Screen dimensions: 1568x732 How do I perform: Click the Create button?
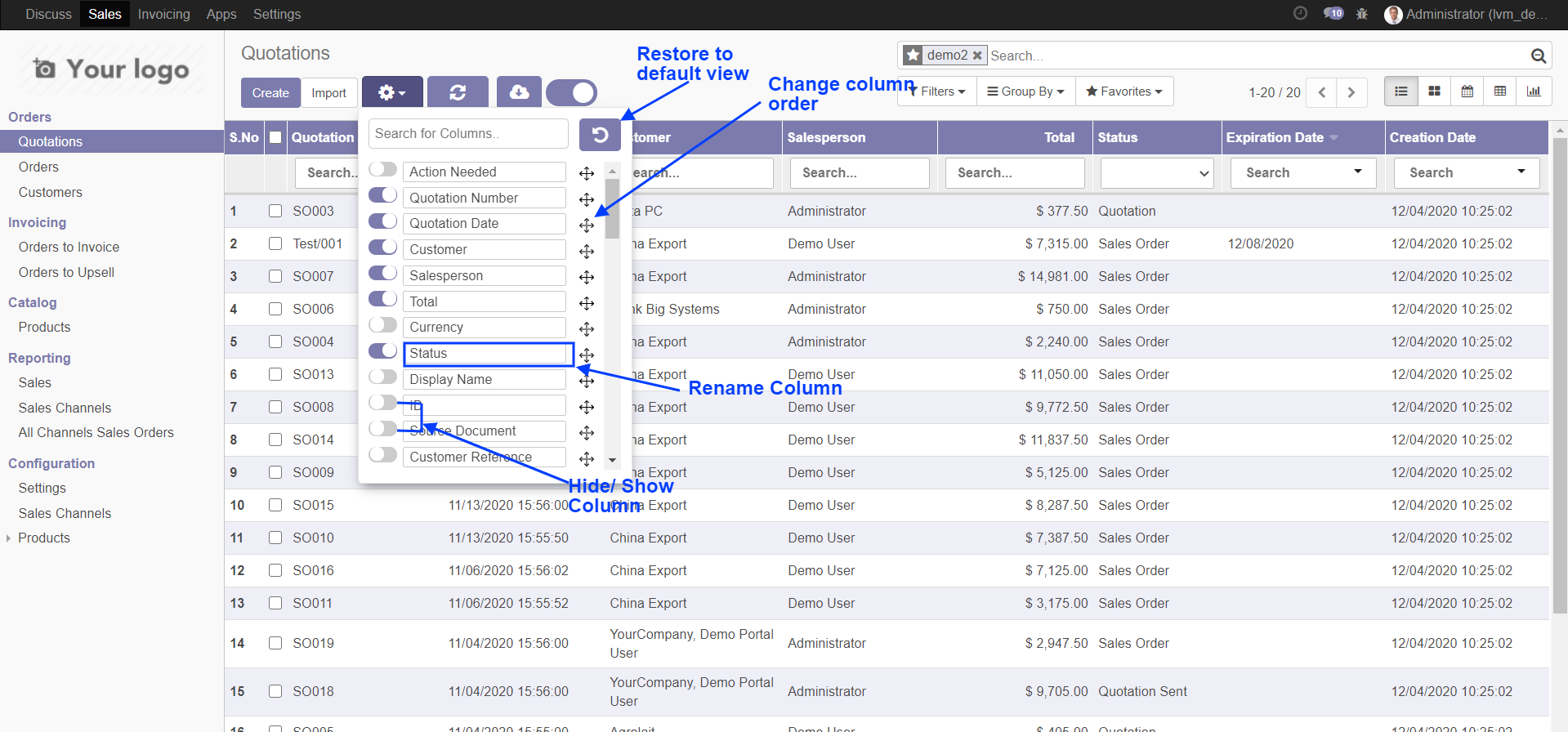click(270, 93)
